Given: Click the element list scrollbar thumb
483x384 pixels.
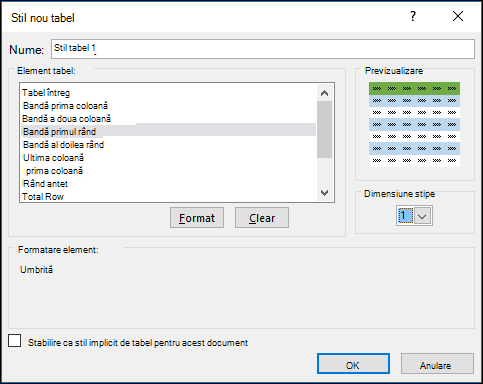Looking at the screenshot, I should point(324,129).
